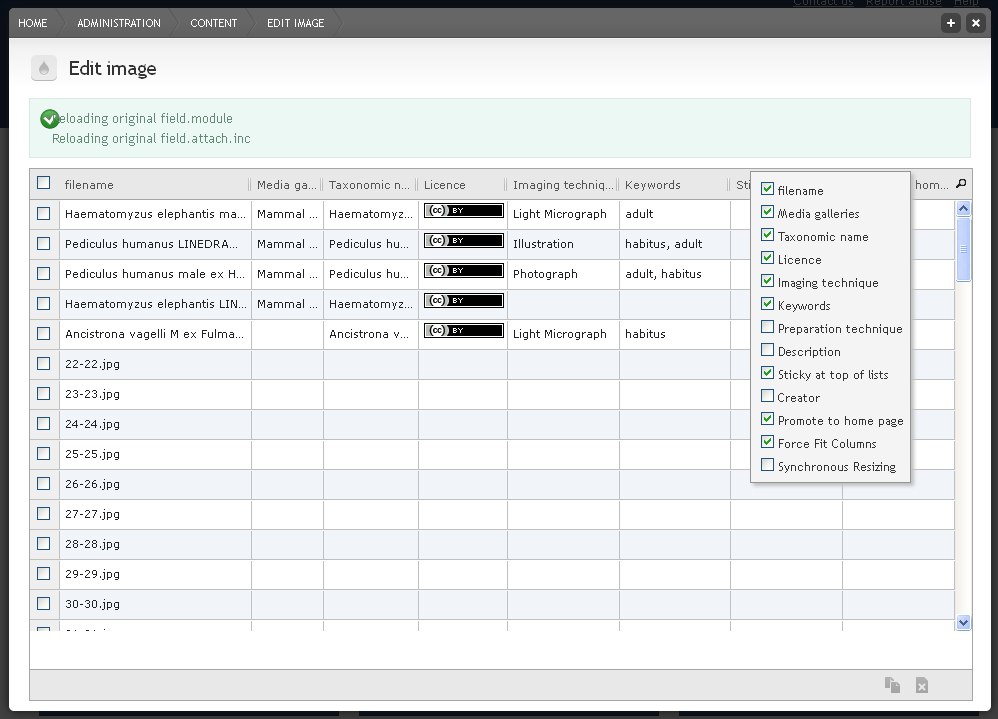Click the column picker magnifier icon

click(961, 184)
